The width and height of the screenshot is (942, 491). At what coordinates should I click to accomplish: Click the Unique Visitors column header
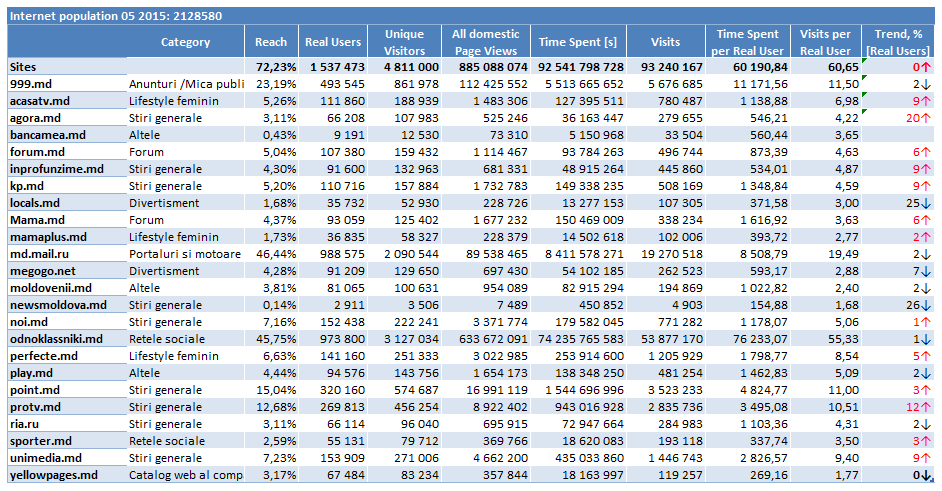pyautogui.click(x=404, y=42)
